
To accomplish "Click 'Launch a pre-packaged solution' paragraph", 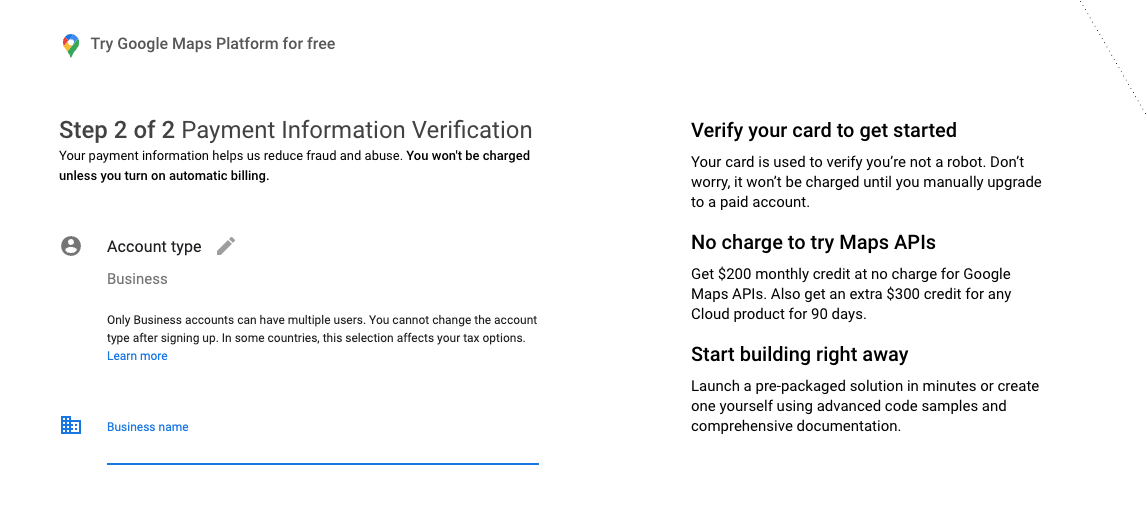I will coord(865,406).
